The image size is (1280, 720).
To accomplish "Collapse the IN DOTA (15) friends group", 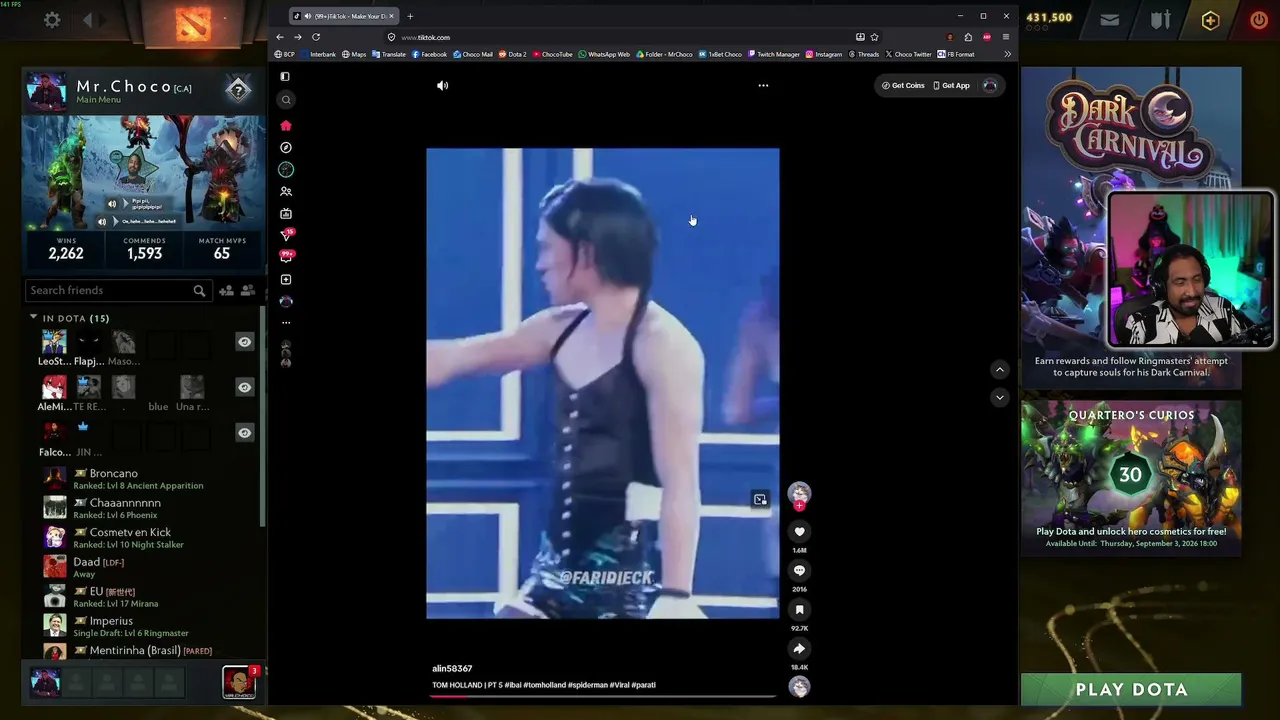I will pos(33,318).
